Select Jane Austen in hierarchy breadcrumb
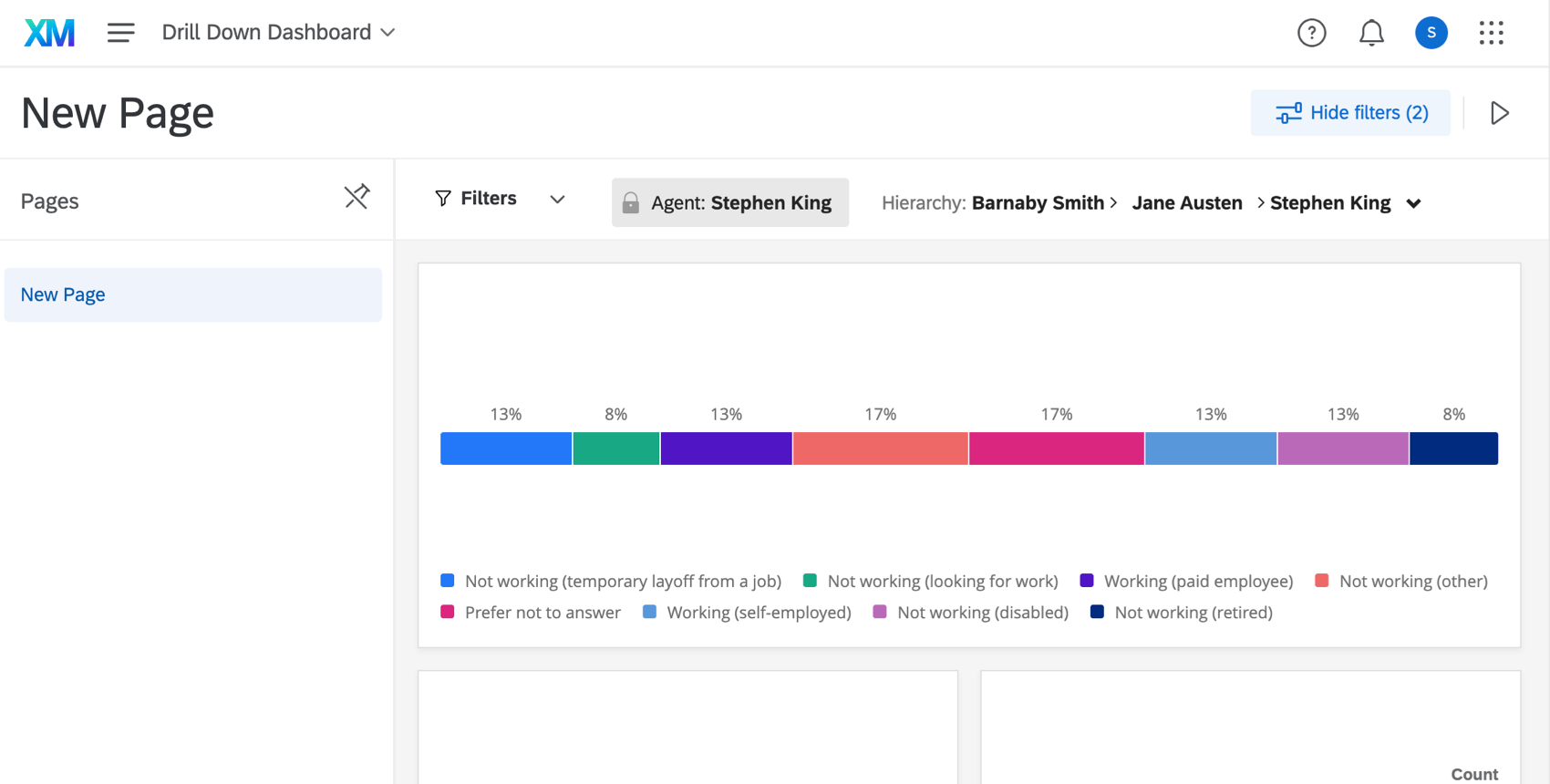1550x784 pixels. pos(1186,202)
